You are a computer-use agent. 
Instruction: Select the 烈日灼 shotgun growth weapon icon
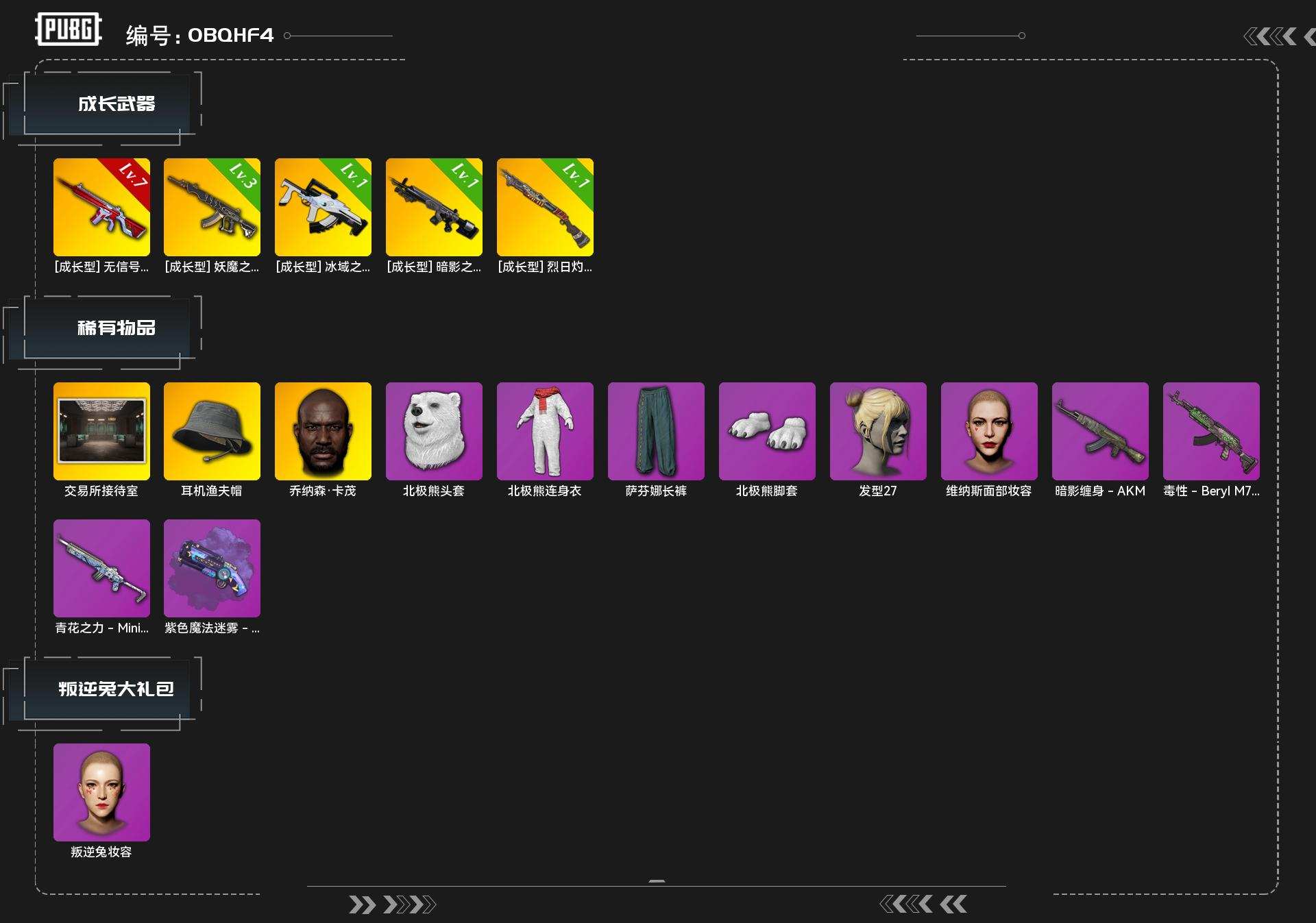click(545, 207)
